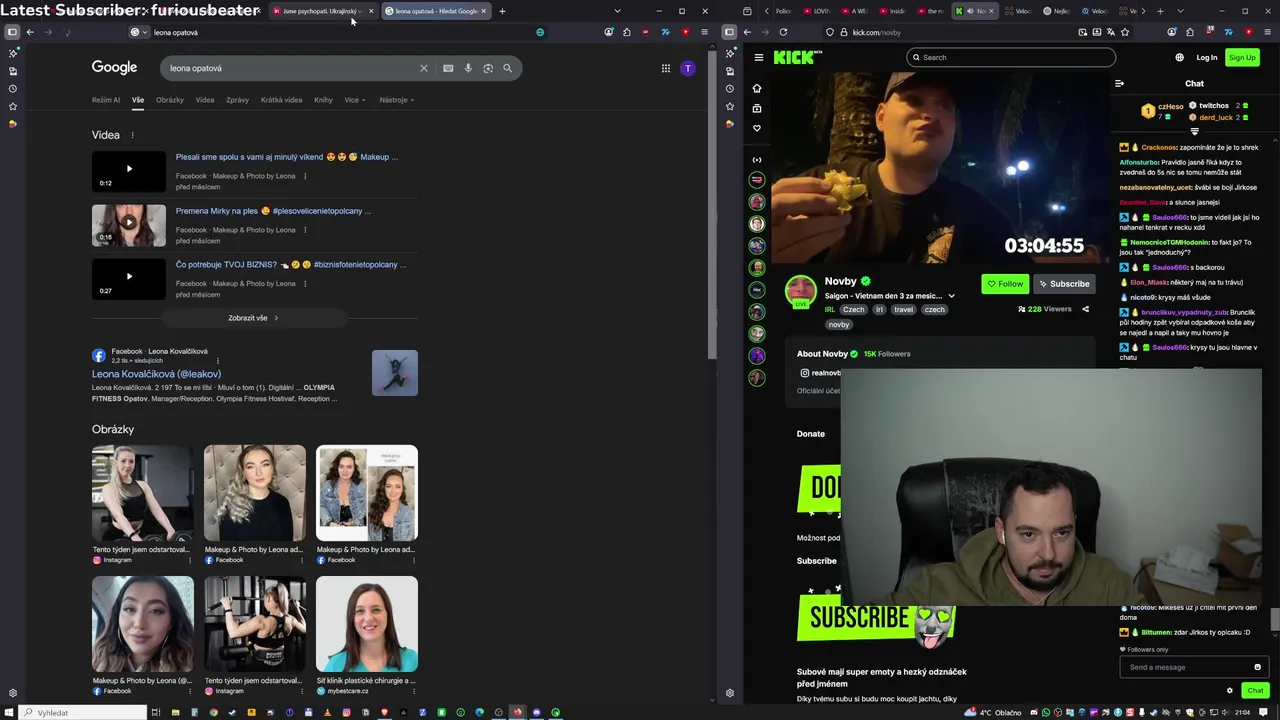Click Kick search input field
The width and height of the screenshot is (1280, 720).
point(1010,57)
